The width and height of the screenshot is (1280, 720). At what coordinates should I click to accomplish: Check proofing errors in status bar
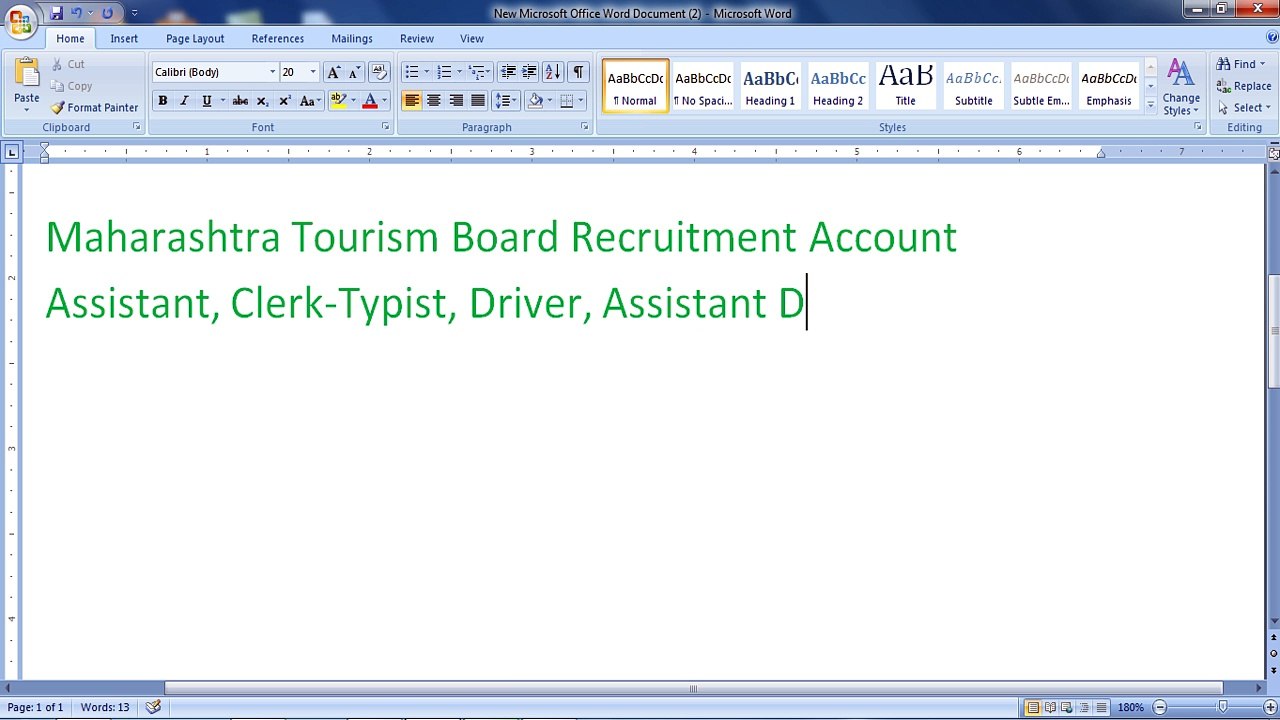pos(153,707)
